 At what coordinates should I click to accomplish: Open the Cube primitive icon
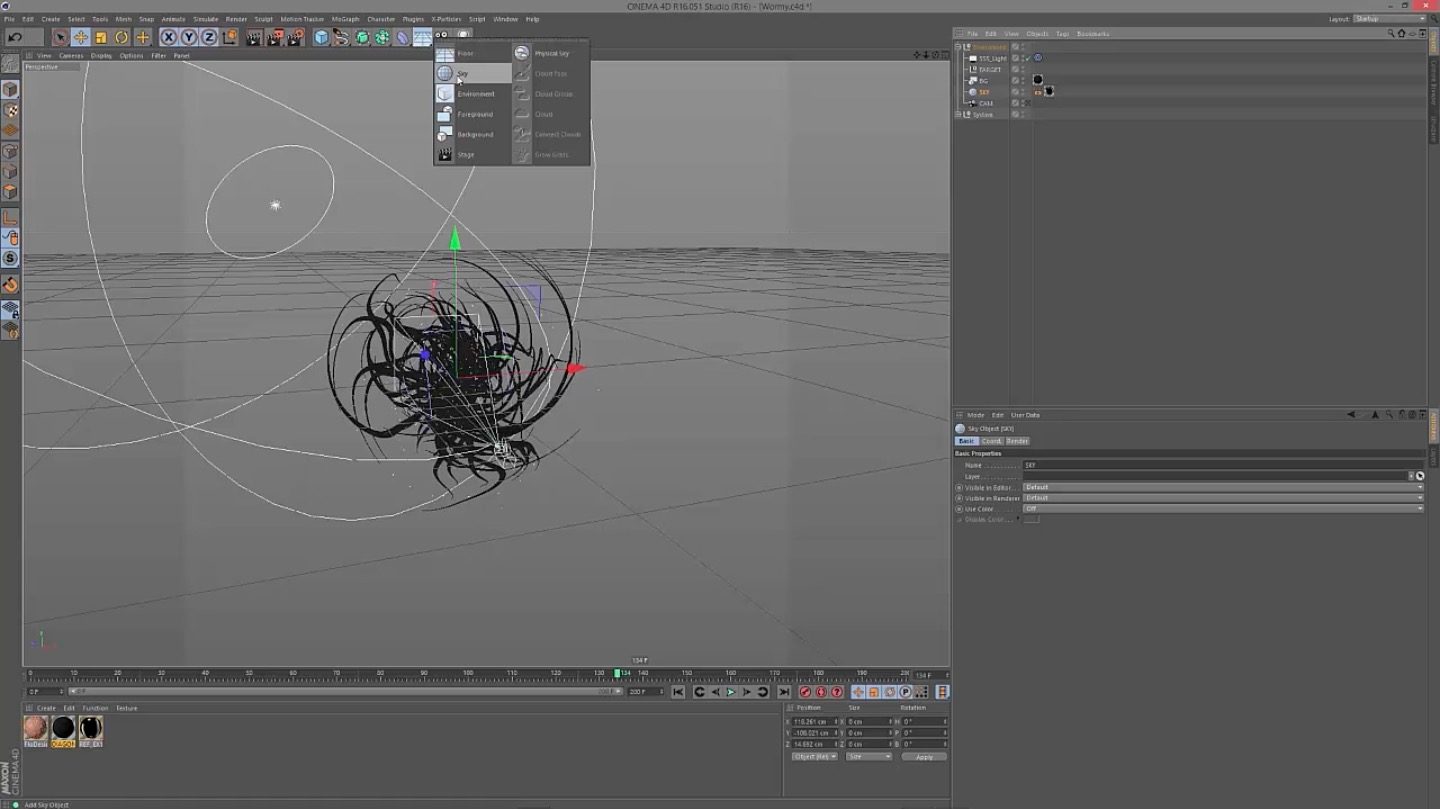click(321, 37)
